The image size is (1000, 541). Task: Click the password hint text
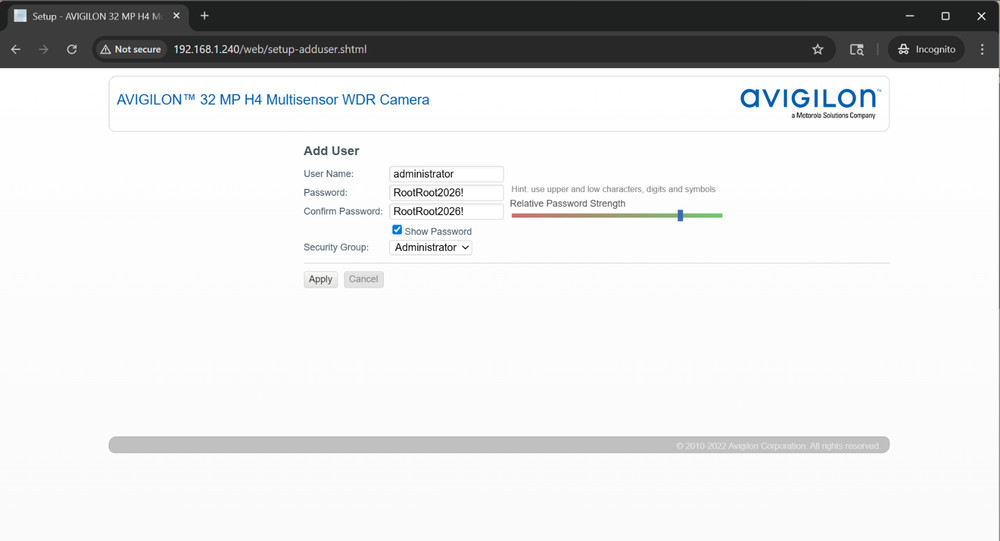click(x=613, y=189)
